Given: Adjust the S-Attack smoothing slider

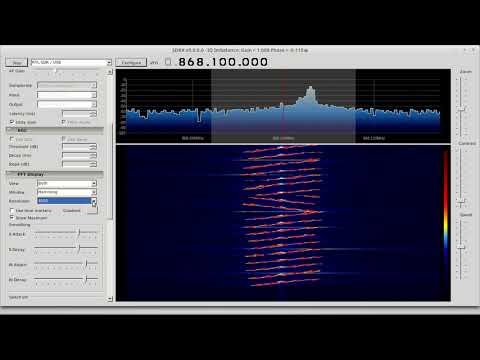Looking at the screenshot, I should pos(79,232).
